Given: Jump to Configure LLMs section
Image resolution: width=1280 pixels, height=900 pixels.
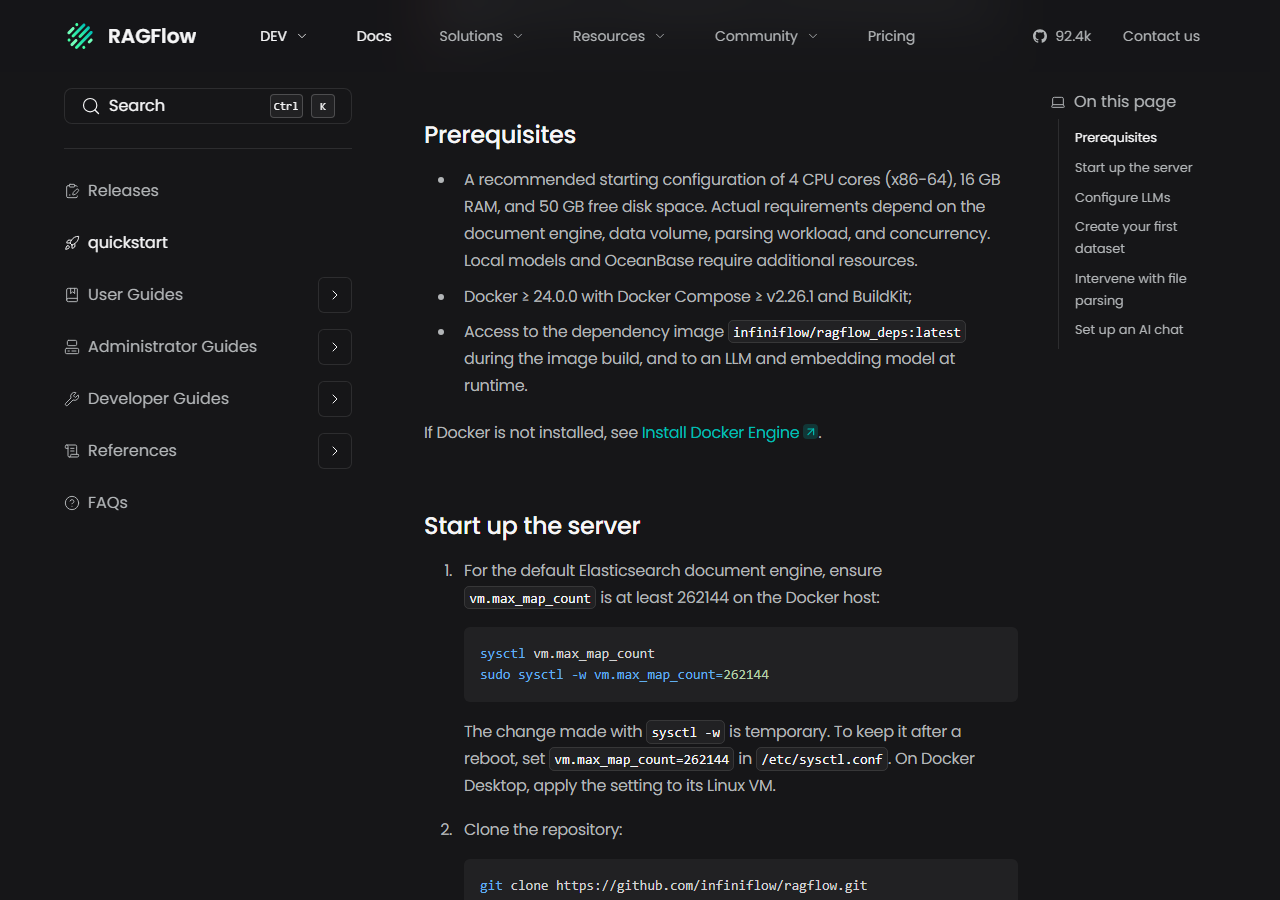Looking at the screenshot, I should pyautogui.click(x=1122, y=197).
